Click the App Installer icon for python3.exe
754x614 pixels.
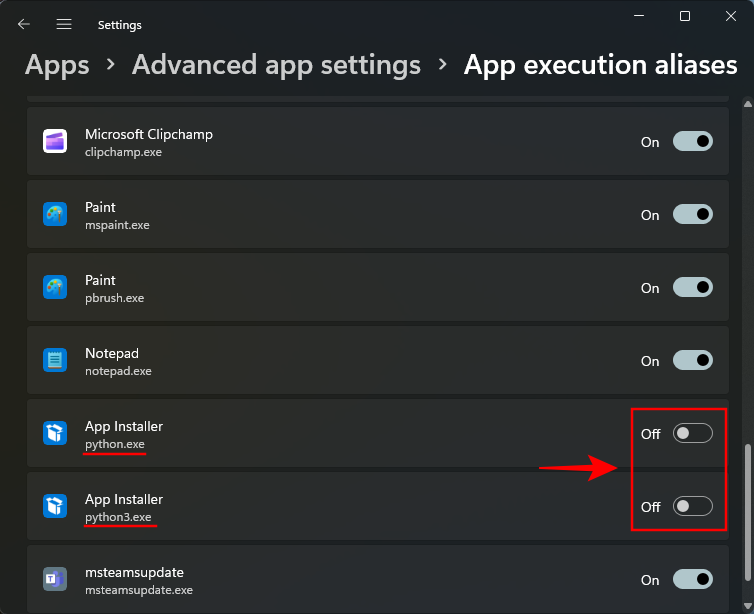(x=55, y=506)
